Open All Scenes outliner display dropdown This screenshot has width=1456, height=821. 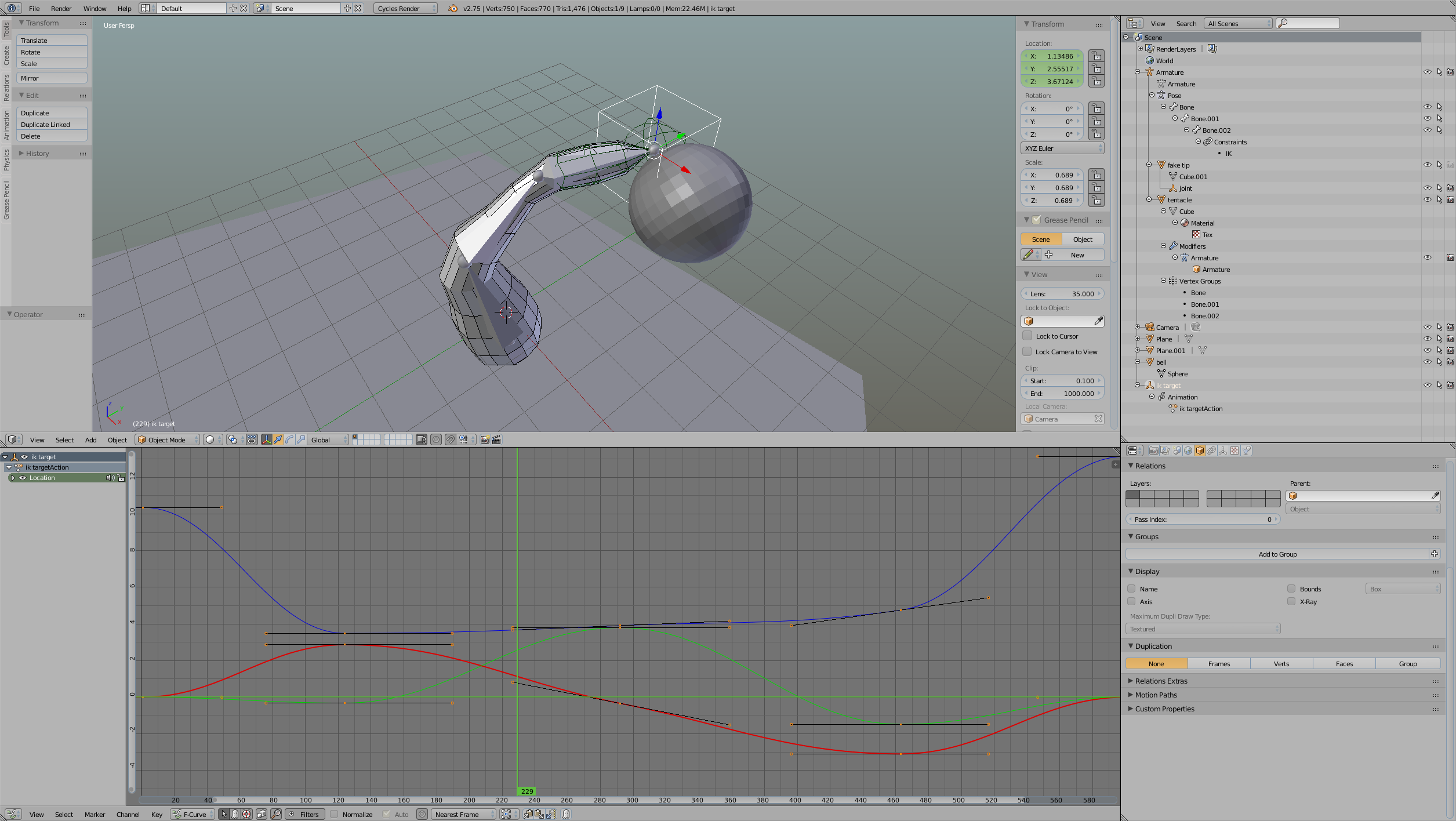[1238, 23]
